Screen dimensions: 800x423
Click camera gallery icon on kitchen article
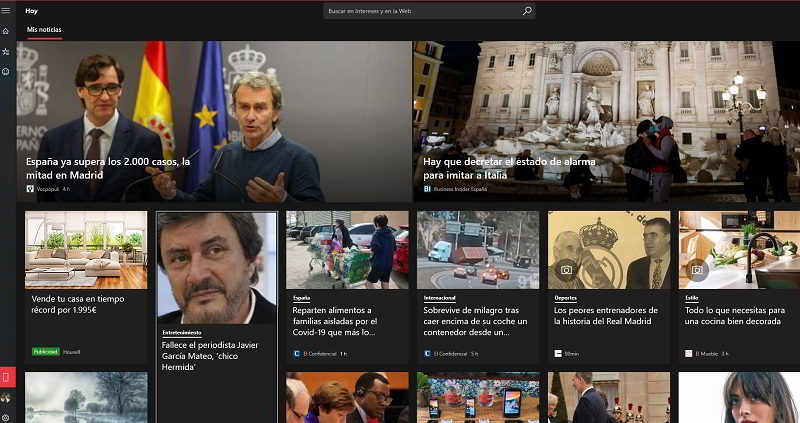pos(697,270)
